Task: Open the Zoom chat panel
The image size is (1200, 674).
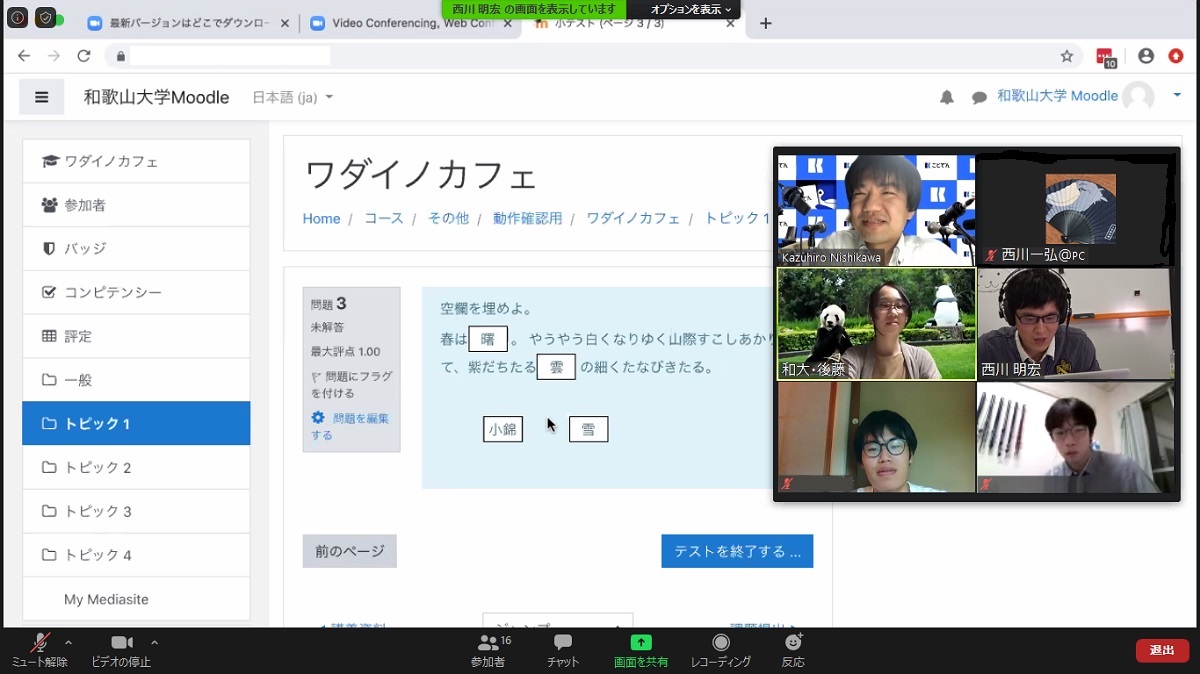Action: (x=563, y=650)
